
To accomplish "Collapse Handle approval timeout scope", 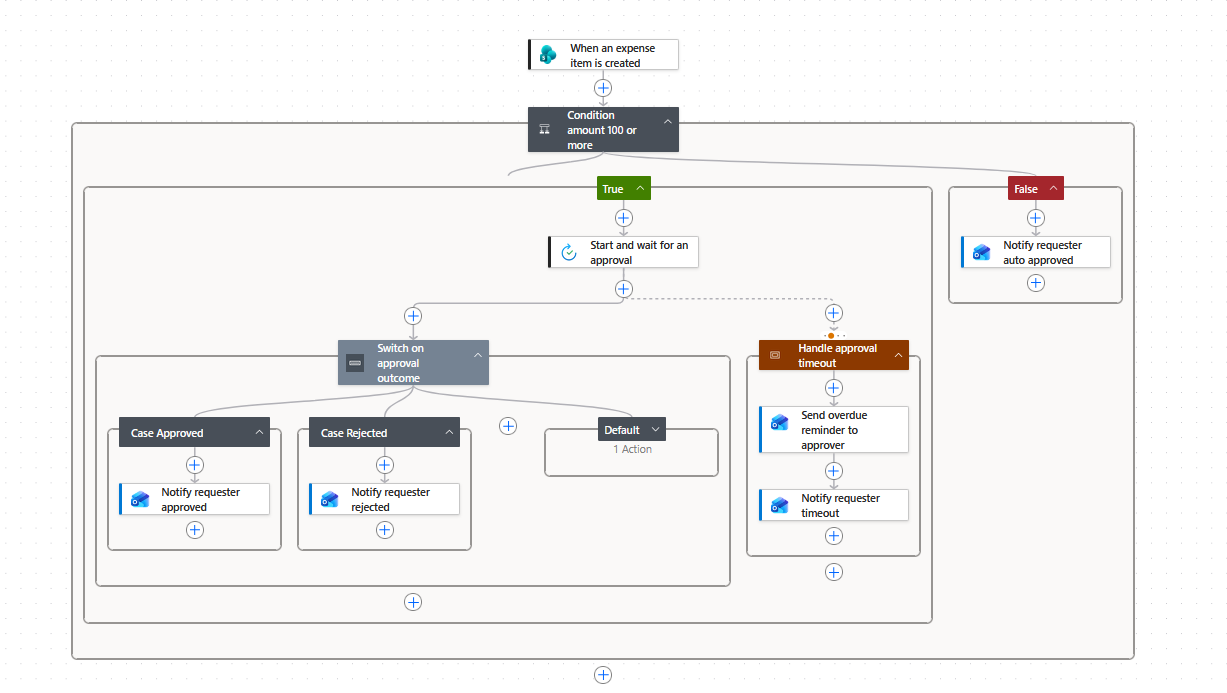I will click(898, 355).
